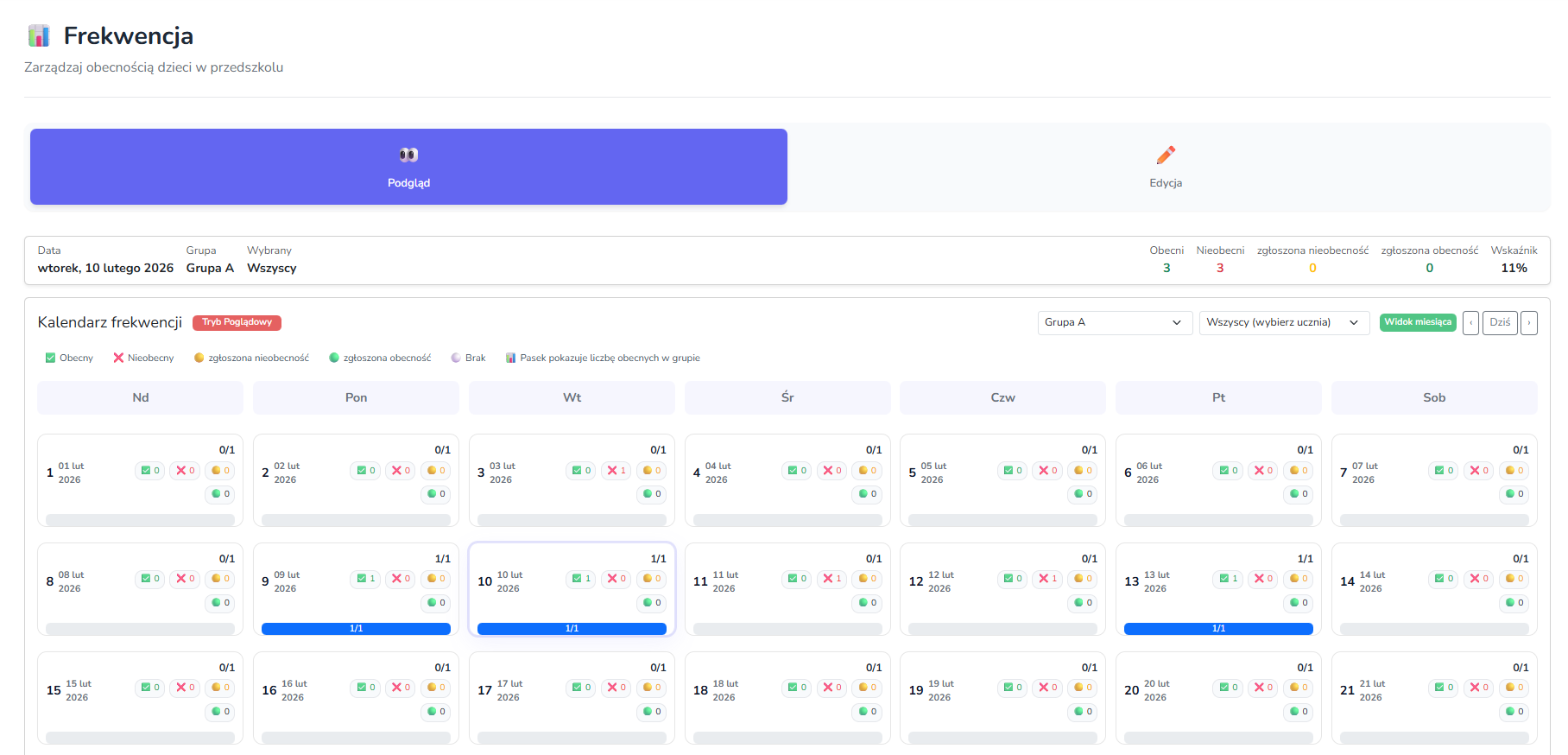Click the Obecny legend checkmark
This screenshot has width=1568, height=755.
point(50,358)
